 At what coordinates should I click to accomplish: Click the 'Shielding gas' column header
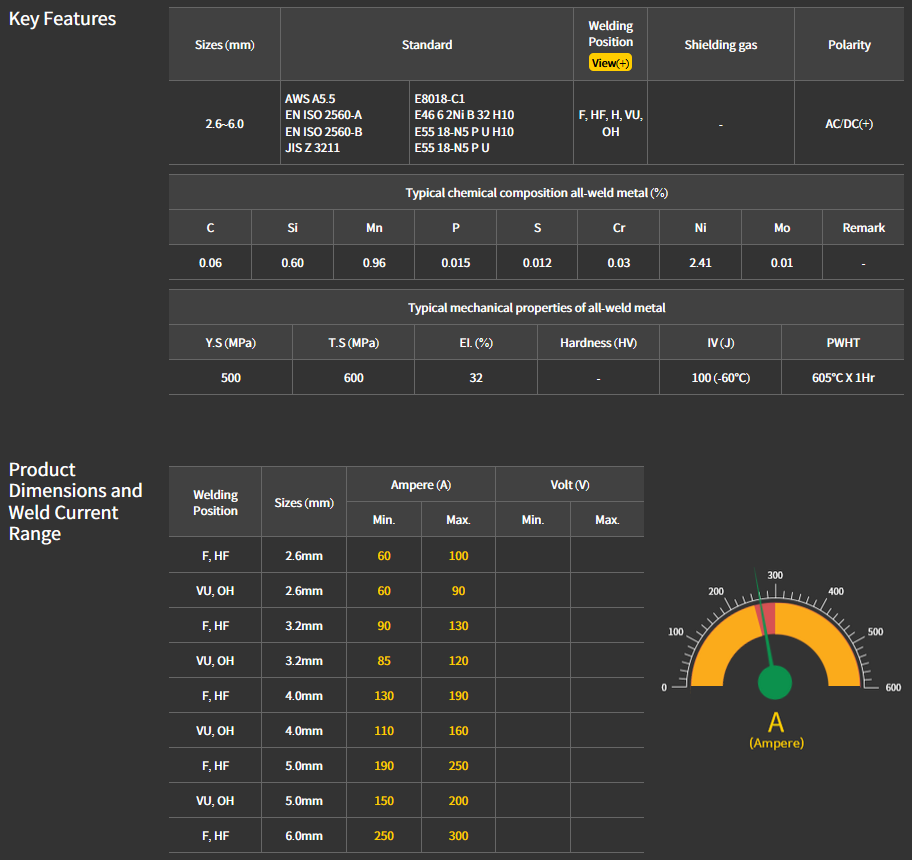click(720, 45)
